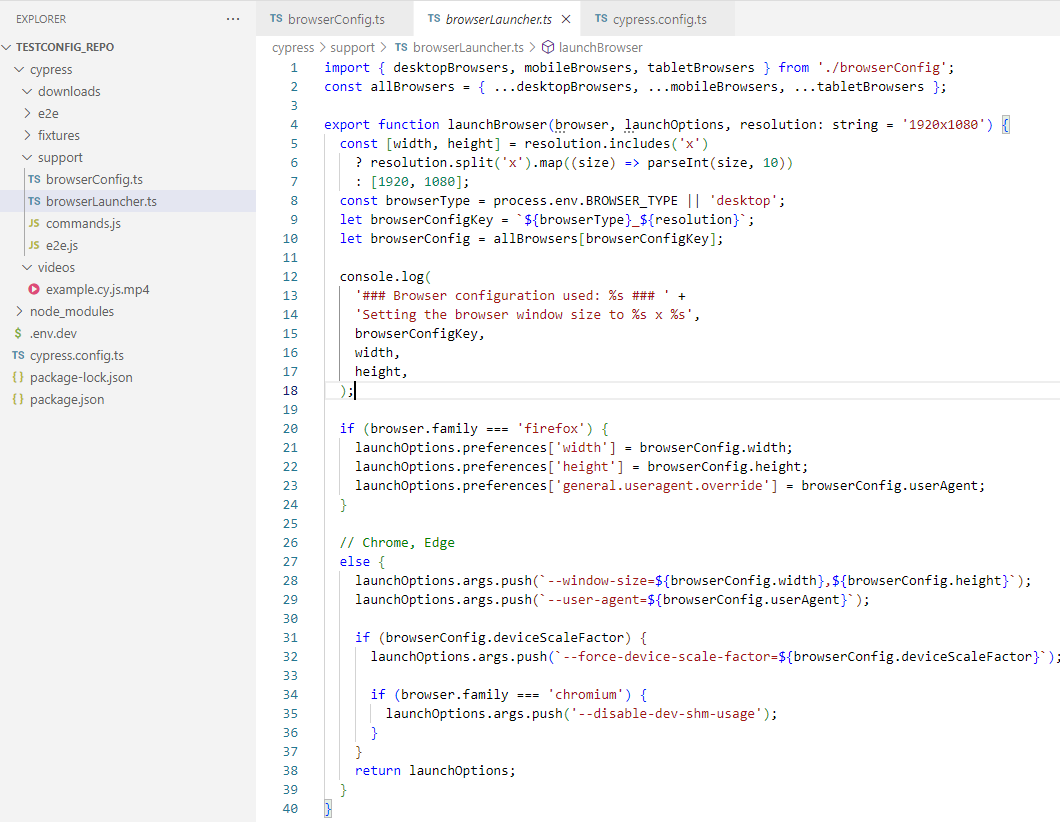This screenshot has height=822, width=1060.
Task: Click the braces icon beside package.json
Action: [x=18, y=400]
